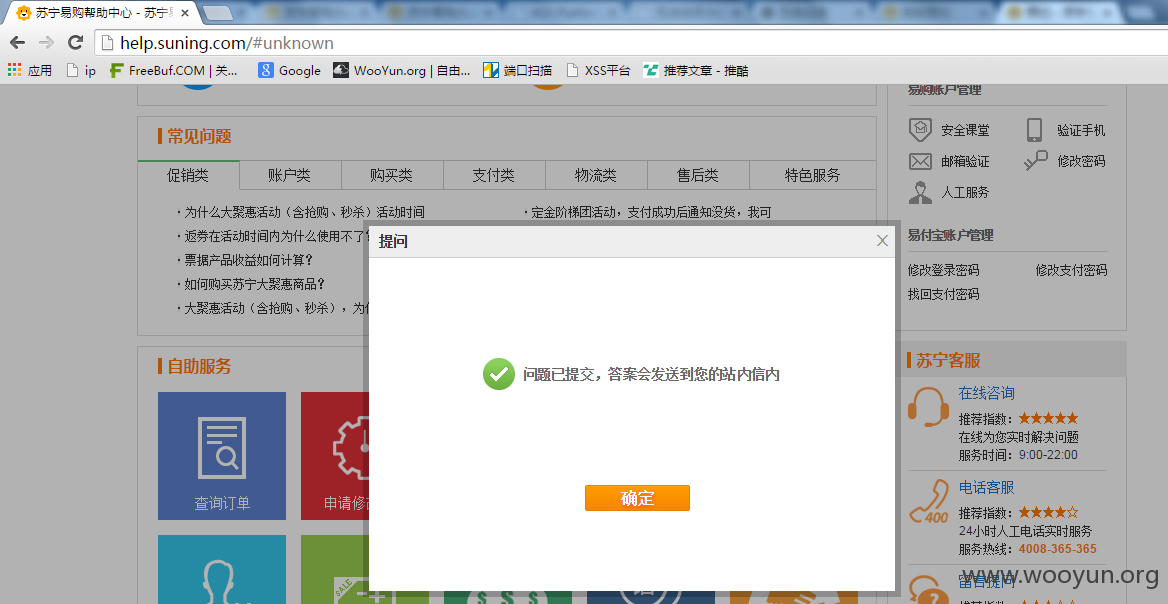Click the 常见问题 section heading
Viewport: 1168px width, 604px height.
(199, 136)
